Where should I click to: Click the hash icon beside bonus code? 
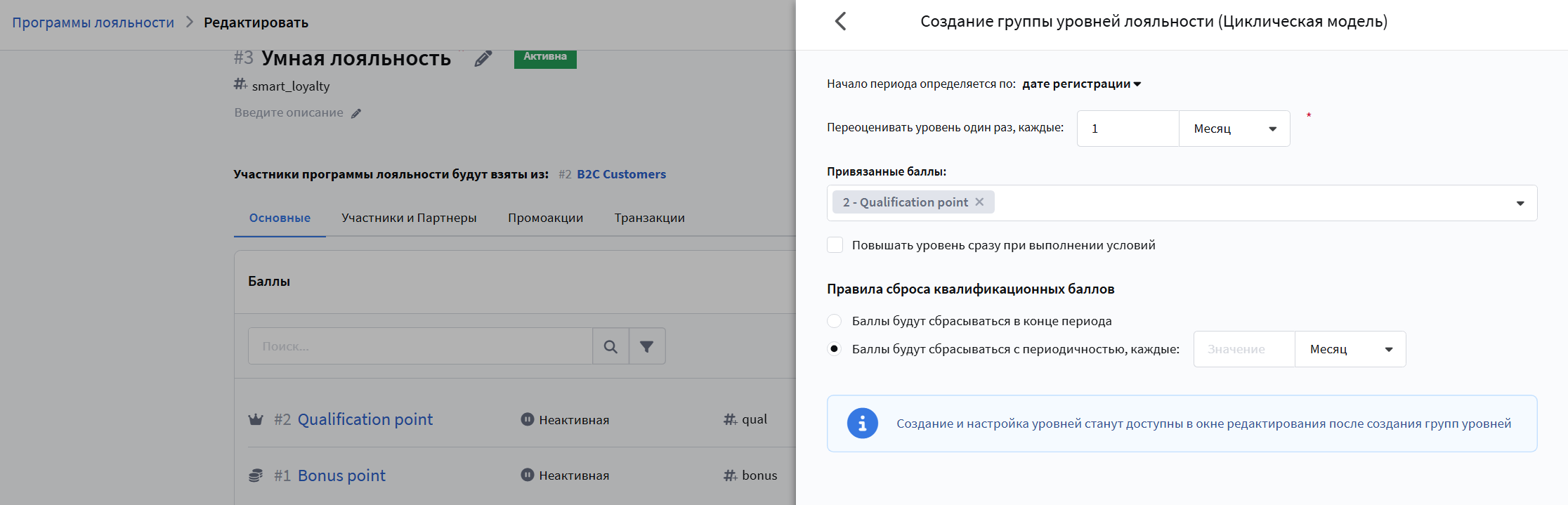(731, 476)
